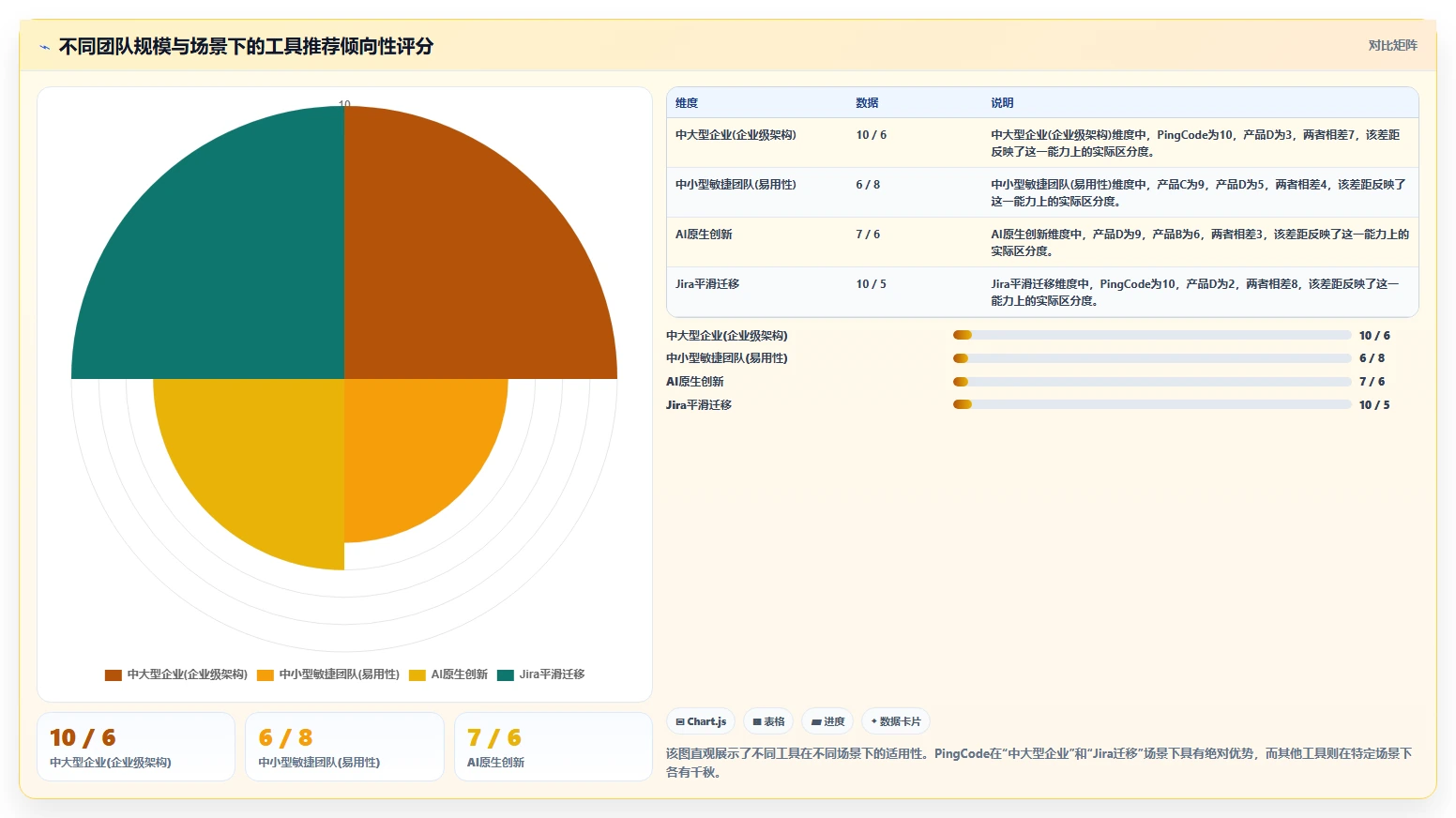Click table cell 中小型敏捷团队(易用性)

point(736,185)
